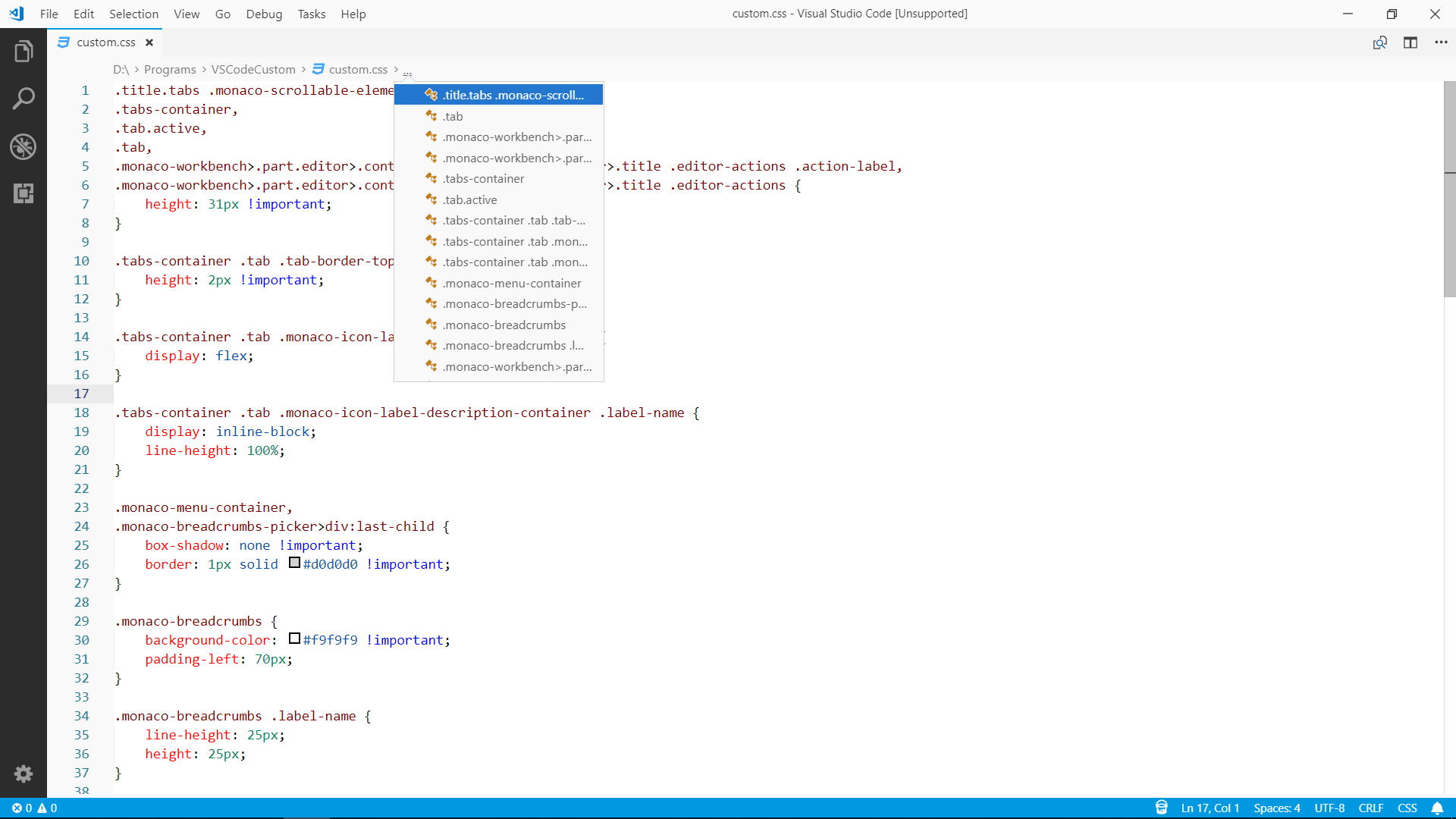
Task: Click the notification bell in status bar
Action: tap(1437, 808)
